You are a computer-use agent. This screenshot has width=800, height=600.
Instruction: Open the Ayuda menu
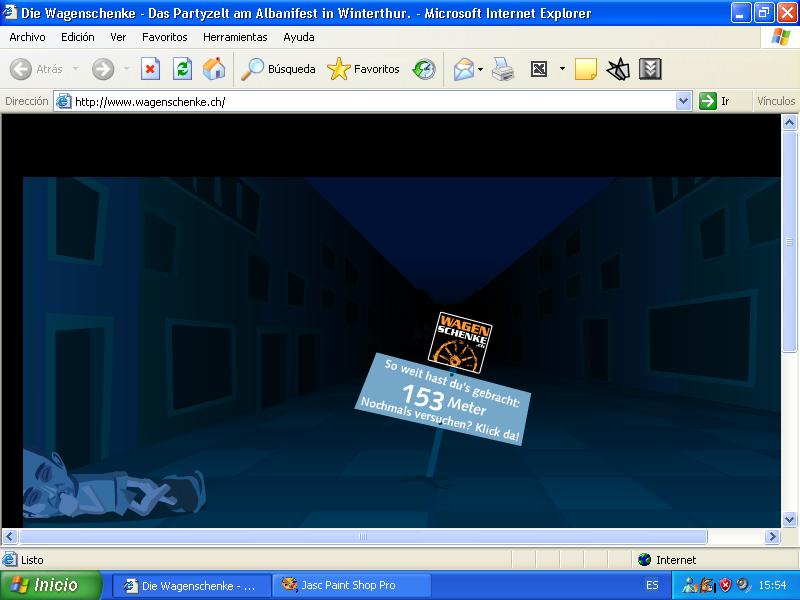(x=298, y=37)
